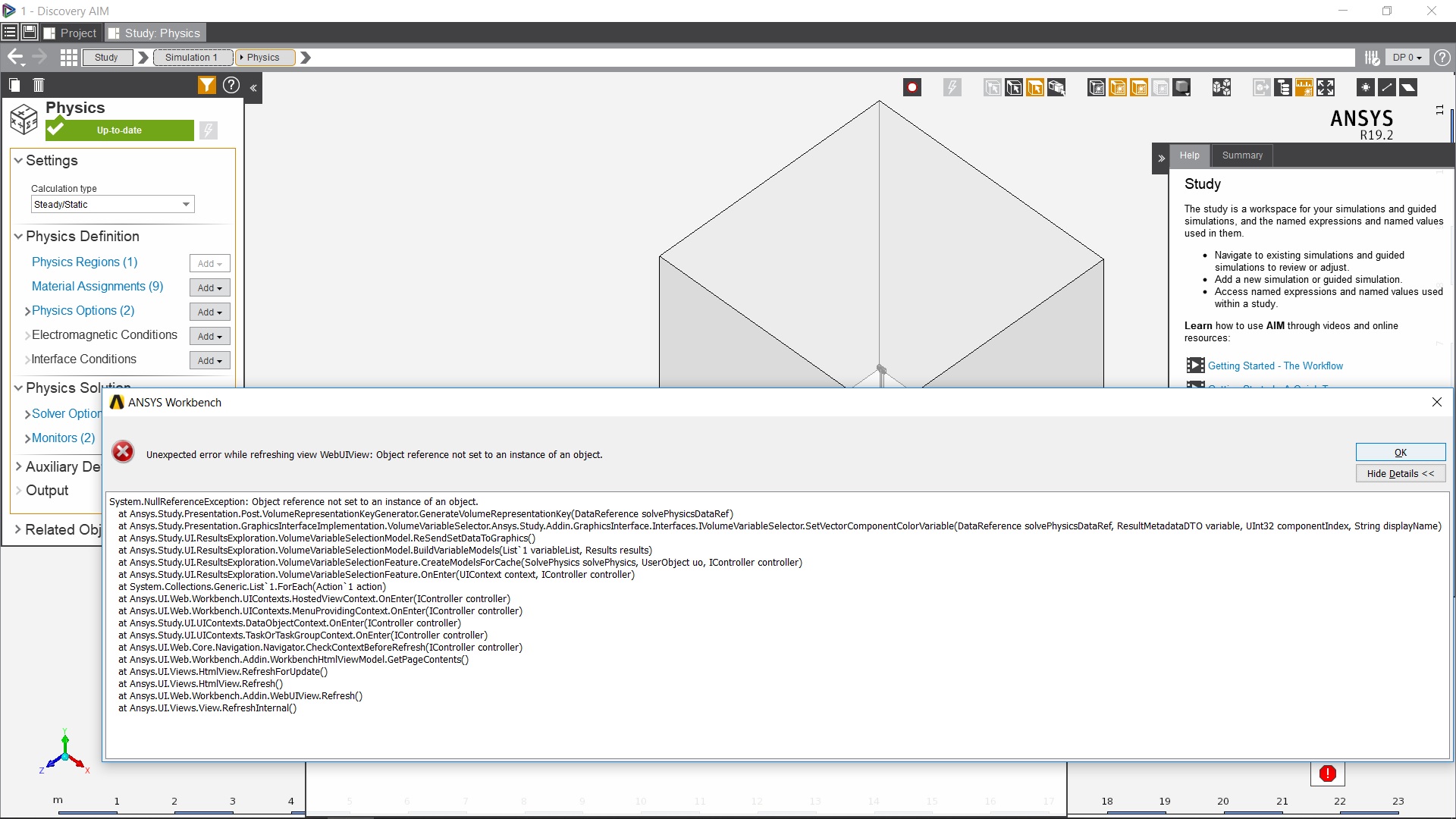Viewport: 1456px width, 819px height.
Task: Click the grid home view icon
Action: coord(69,57)
